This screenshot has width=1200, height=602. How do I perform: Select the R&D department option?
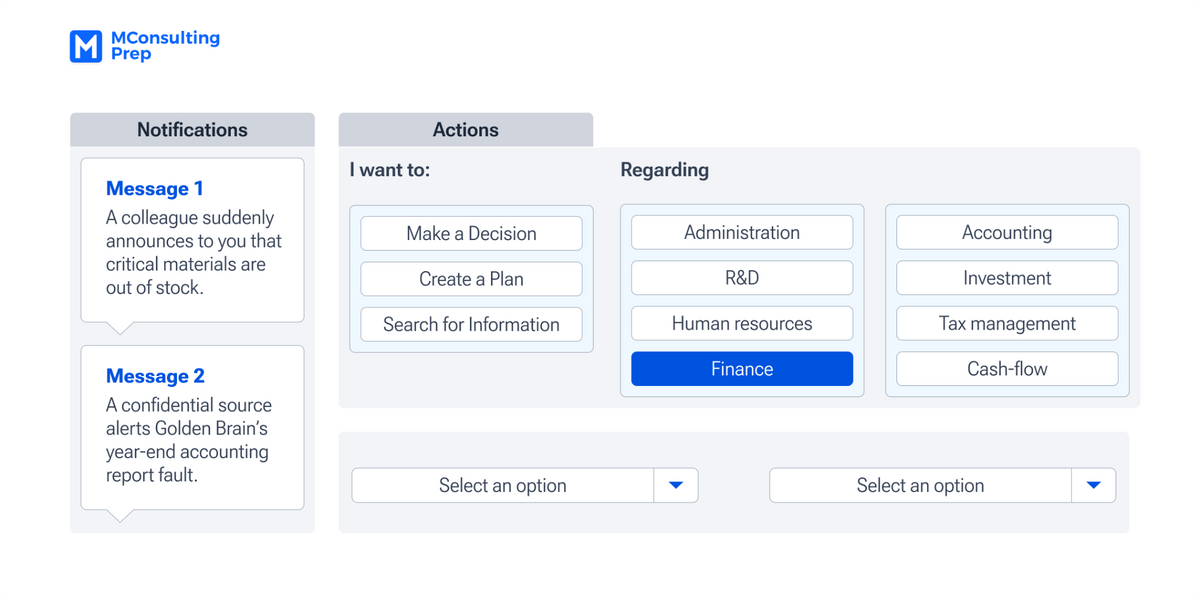point(742,278)
